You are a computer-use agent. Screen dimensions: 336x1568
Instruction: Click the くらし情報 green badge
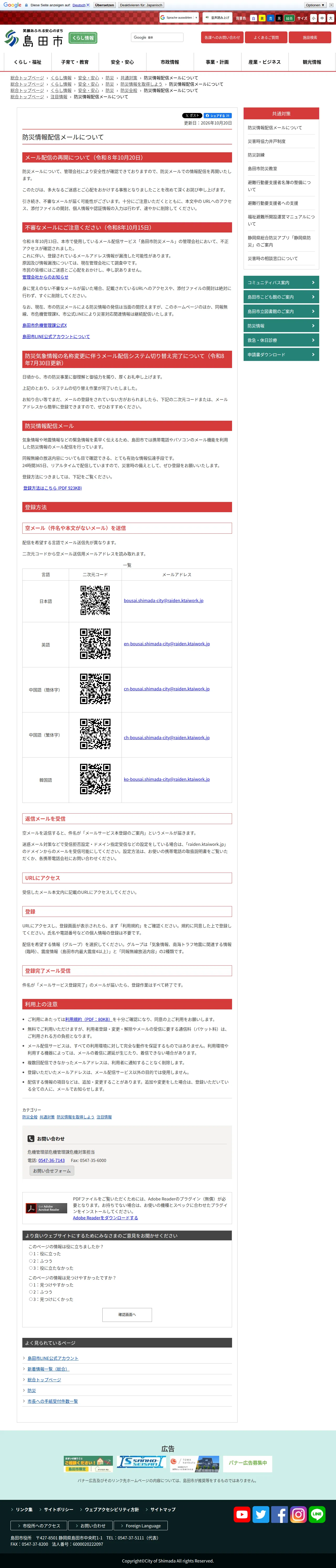point(83,38)
